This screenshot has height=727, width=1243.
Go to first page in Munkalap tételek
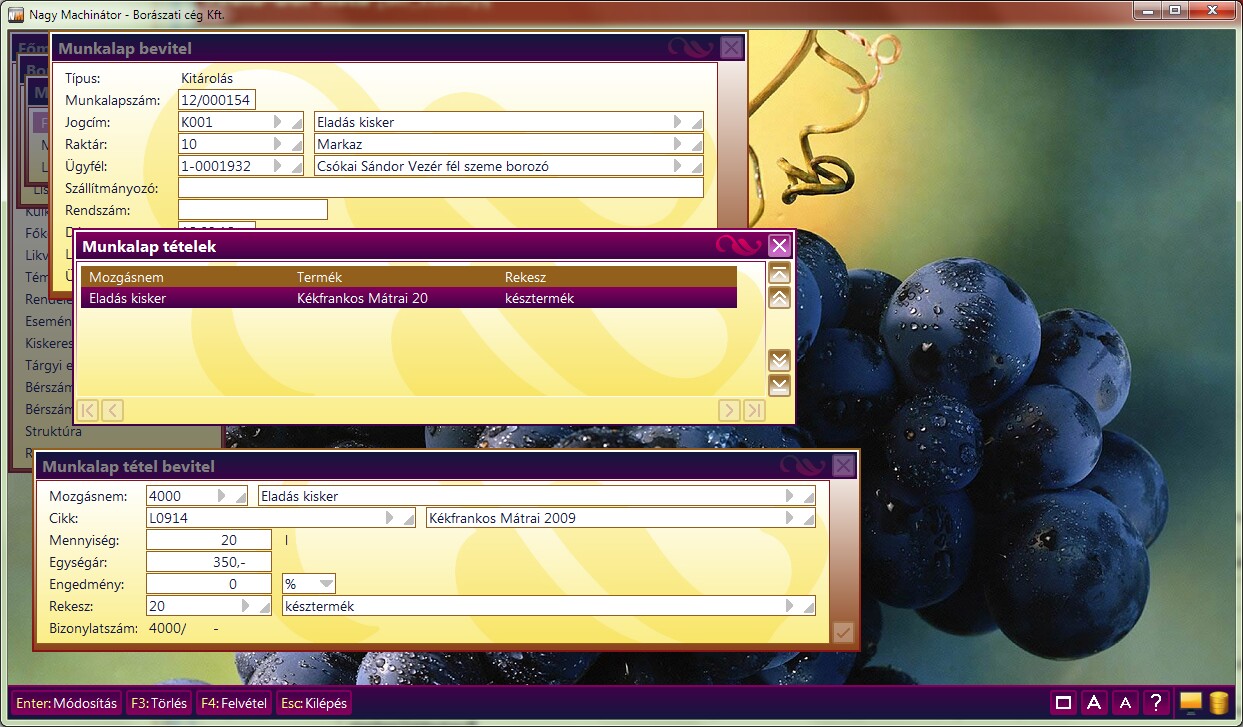point(88,409)
